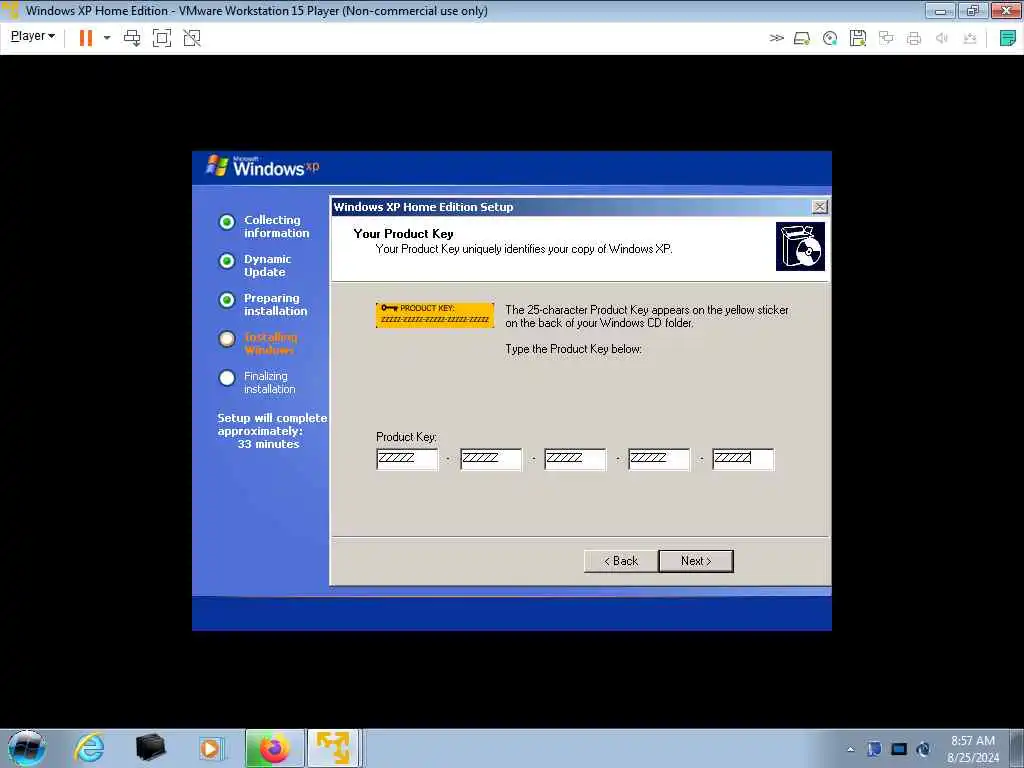Click the fourth Product Key field

click(x=658, y=459)
